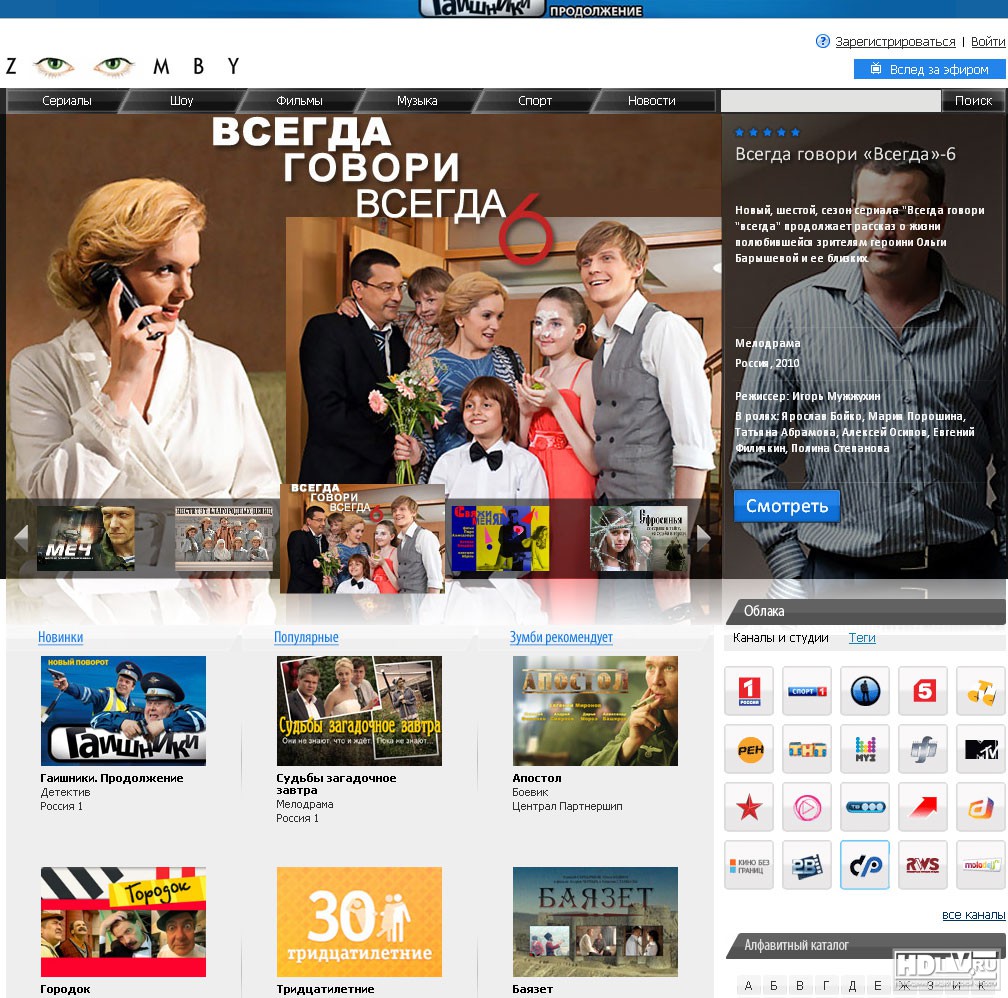1008x998 pixels.
Task: Open the Спорт 1 channel icon
Action: coord(807,691)
